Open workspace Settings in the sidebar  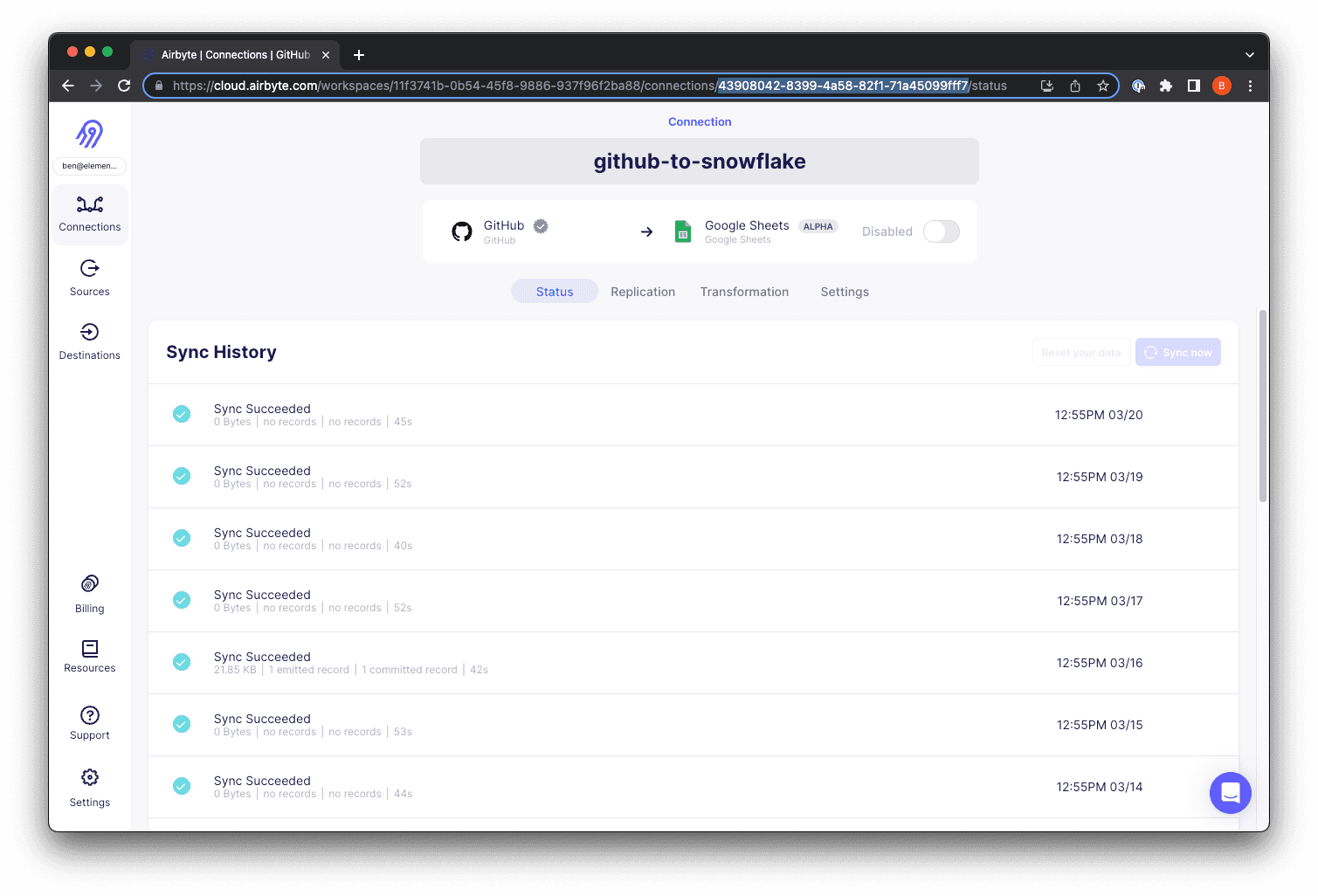89,788
